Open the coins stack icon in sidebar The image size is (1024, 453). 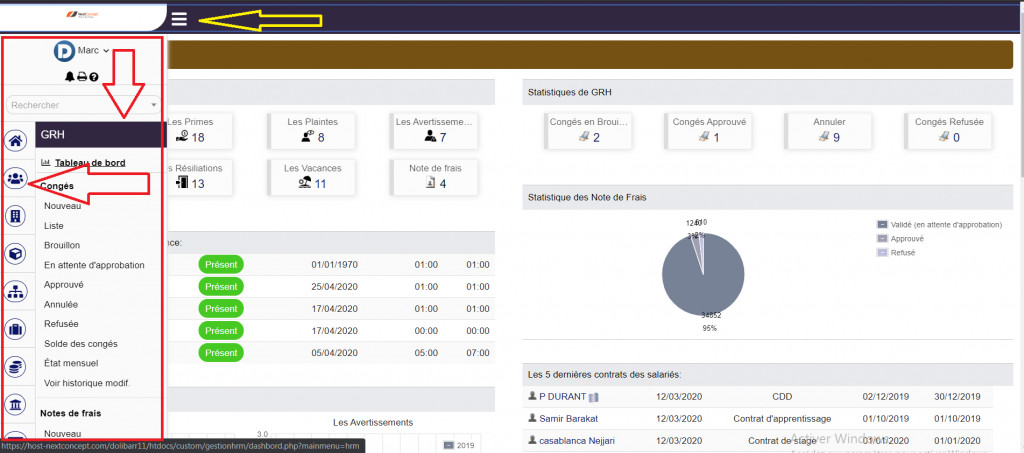point(16,367)
